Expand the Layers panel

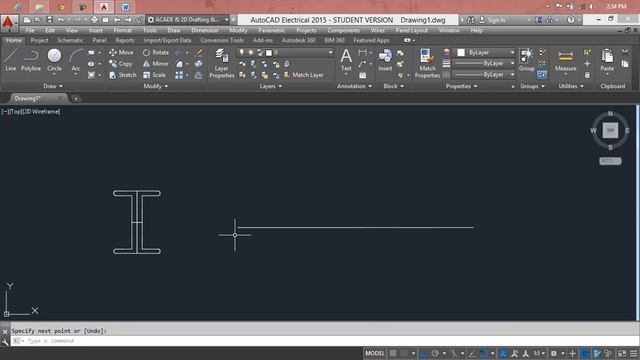click(270, 86)
